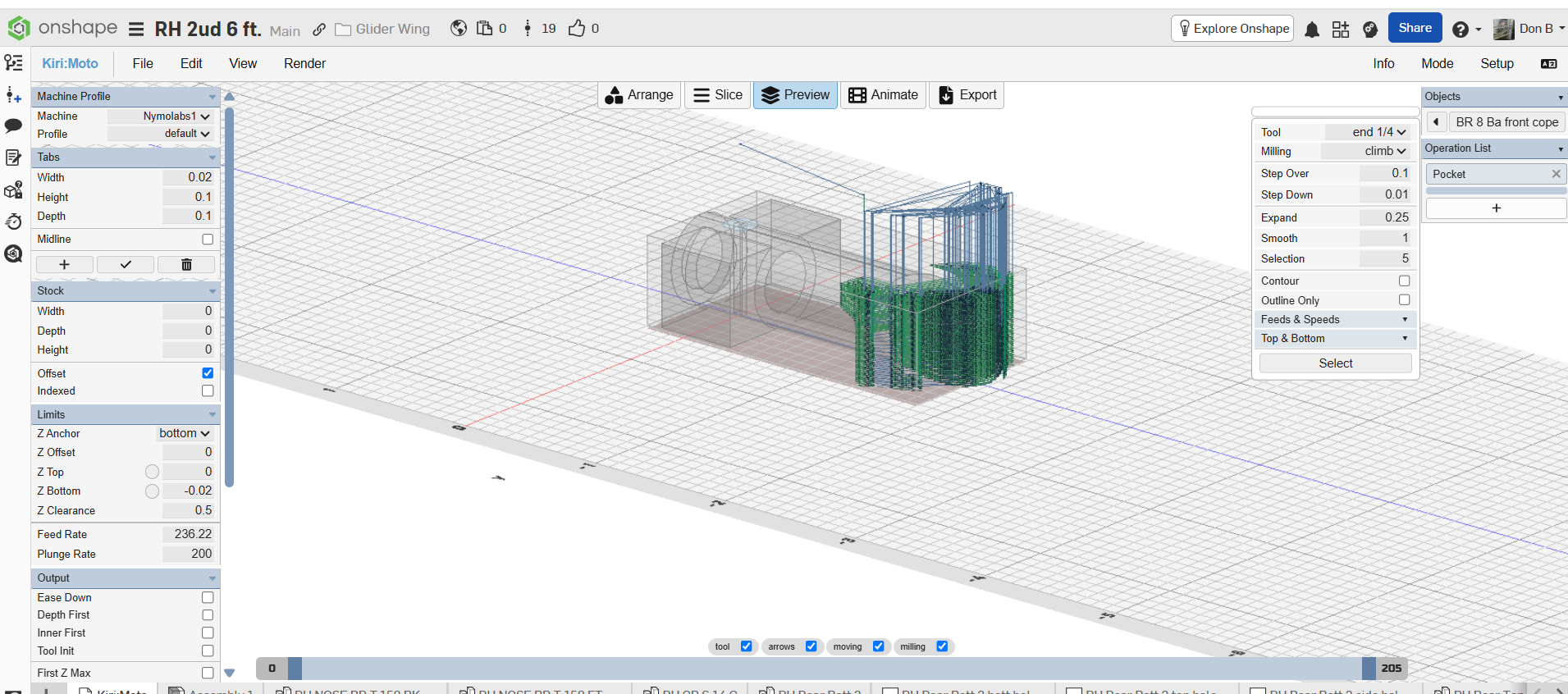
Task: Open the Edit menu
Action: (x=191, y=64)
